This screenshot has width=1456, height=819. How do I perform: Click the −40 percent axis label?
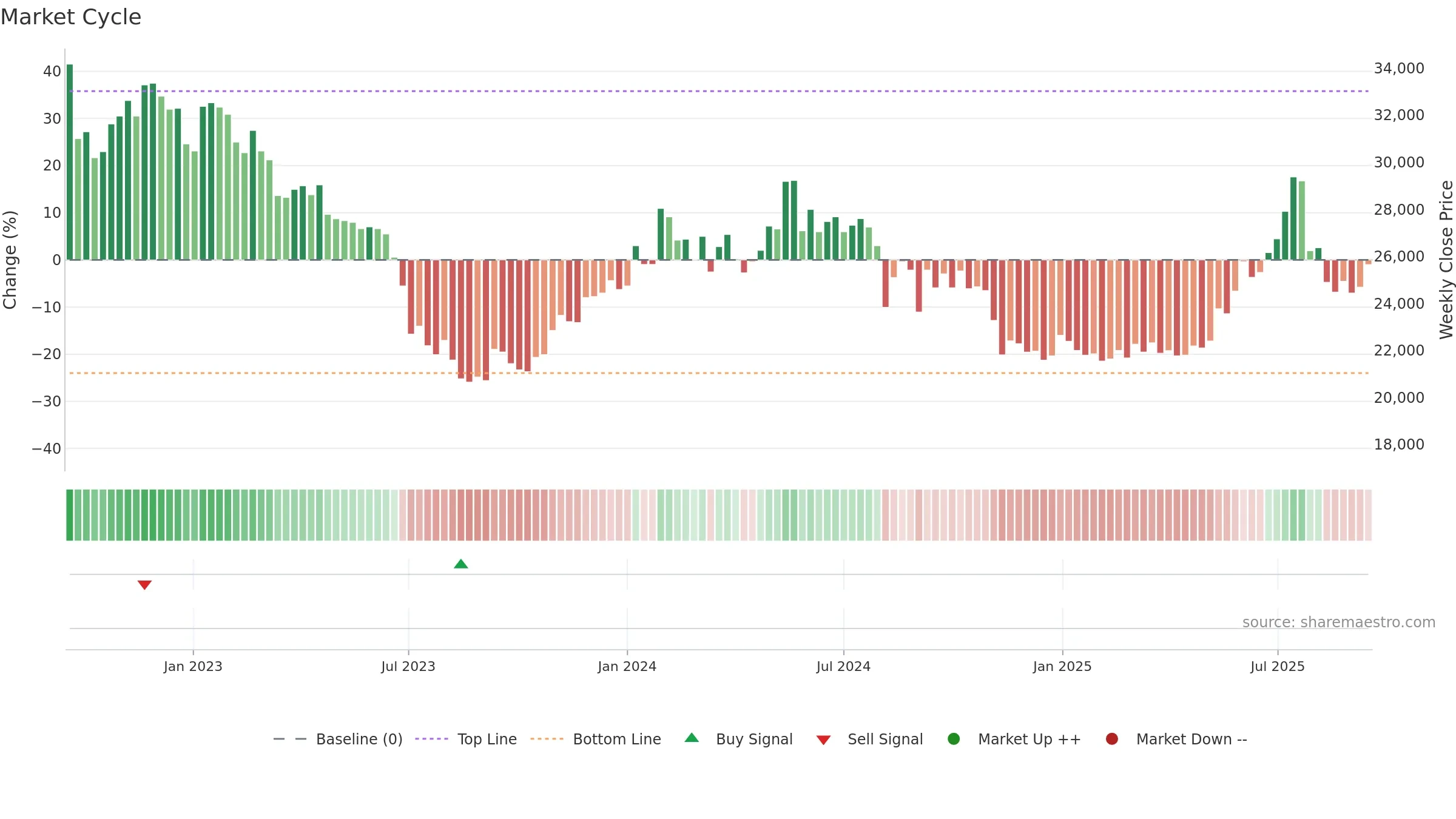point(47,449)
